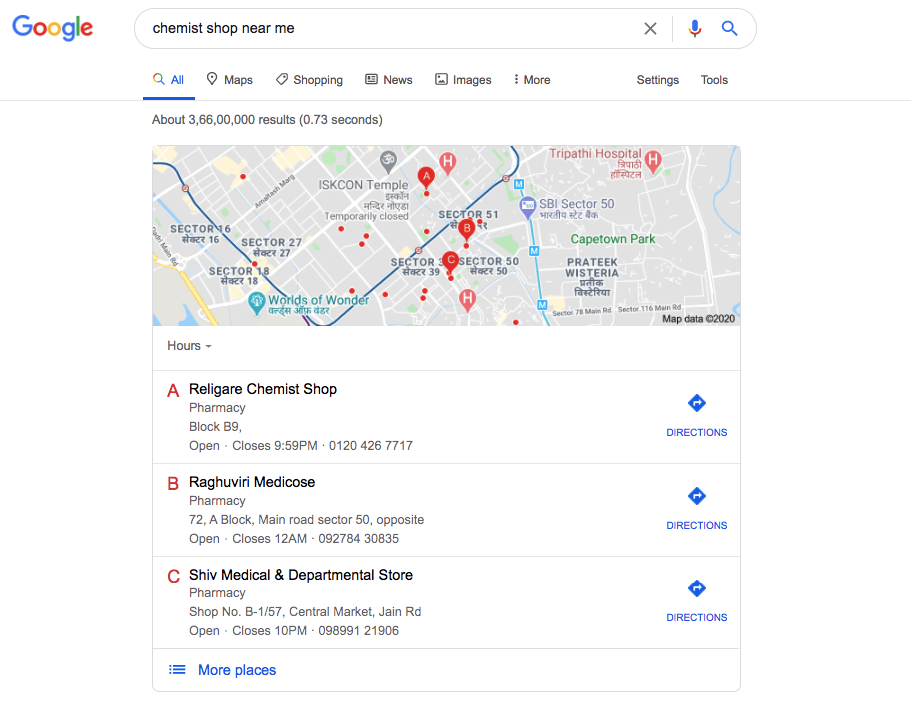
Task: Click Worlds of Wonder map marker
Action: (256, 303)
